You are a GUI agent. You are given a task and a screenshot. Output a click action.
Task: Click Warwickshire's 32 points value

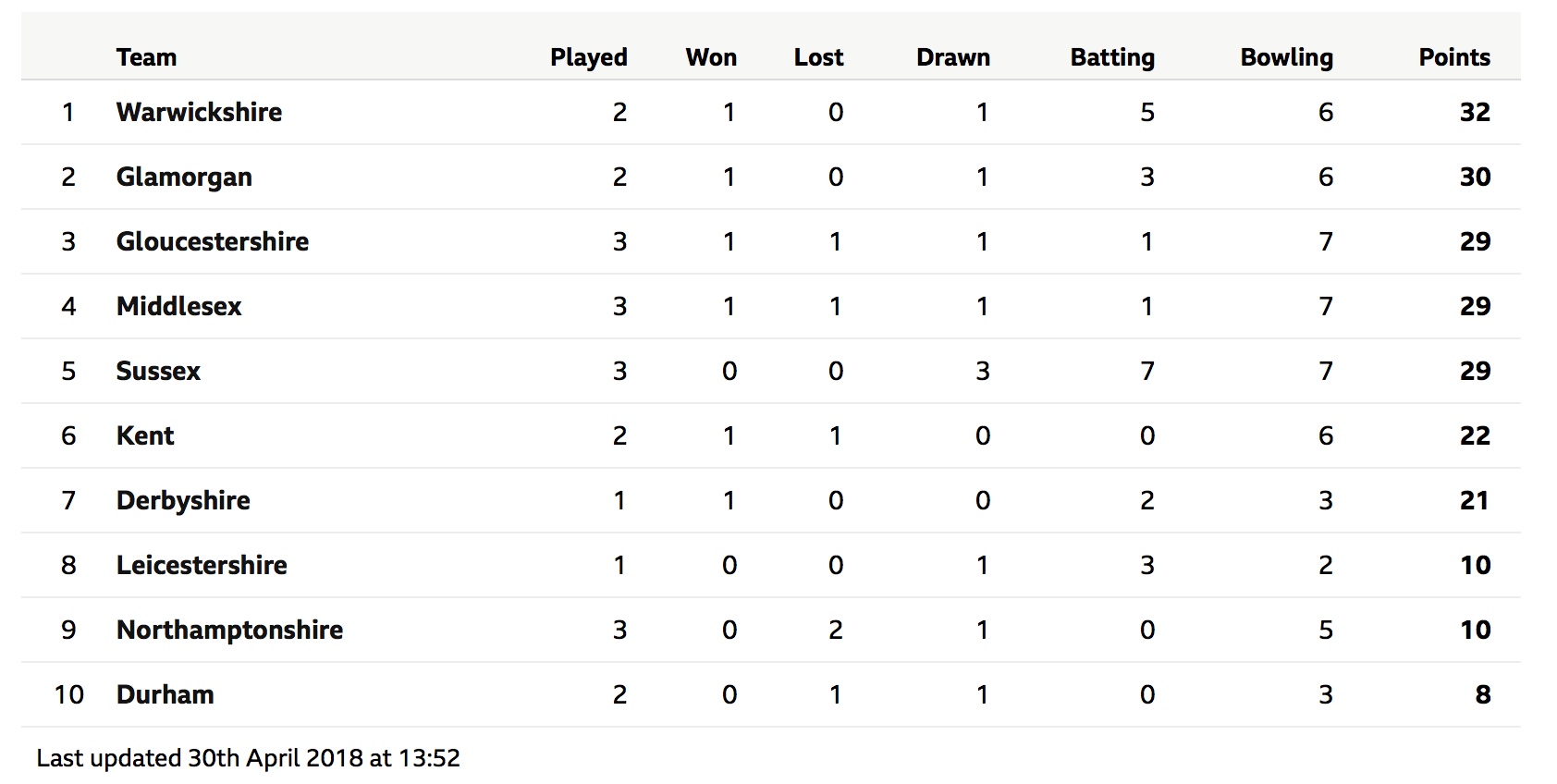click(x=1475, y=112)
